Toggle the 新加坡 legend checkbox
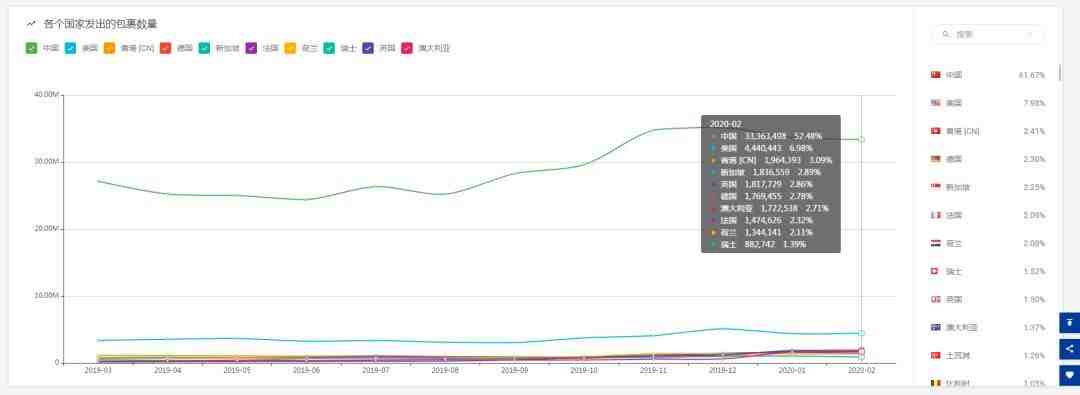This screenshot has height=395, width=1080. pyautogui.click(x=204, y=48)
